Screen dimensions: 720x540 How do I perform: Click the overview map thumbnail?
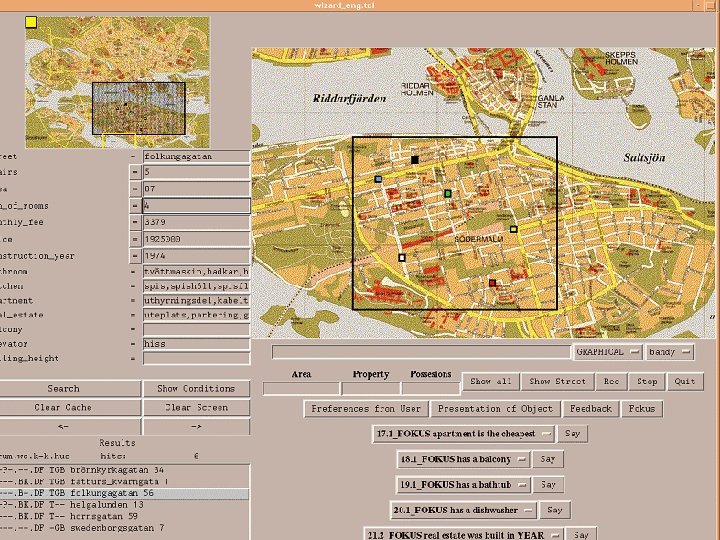(117, 83)
